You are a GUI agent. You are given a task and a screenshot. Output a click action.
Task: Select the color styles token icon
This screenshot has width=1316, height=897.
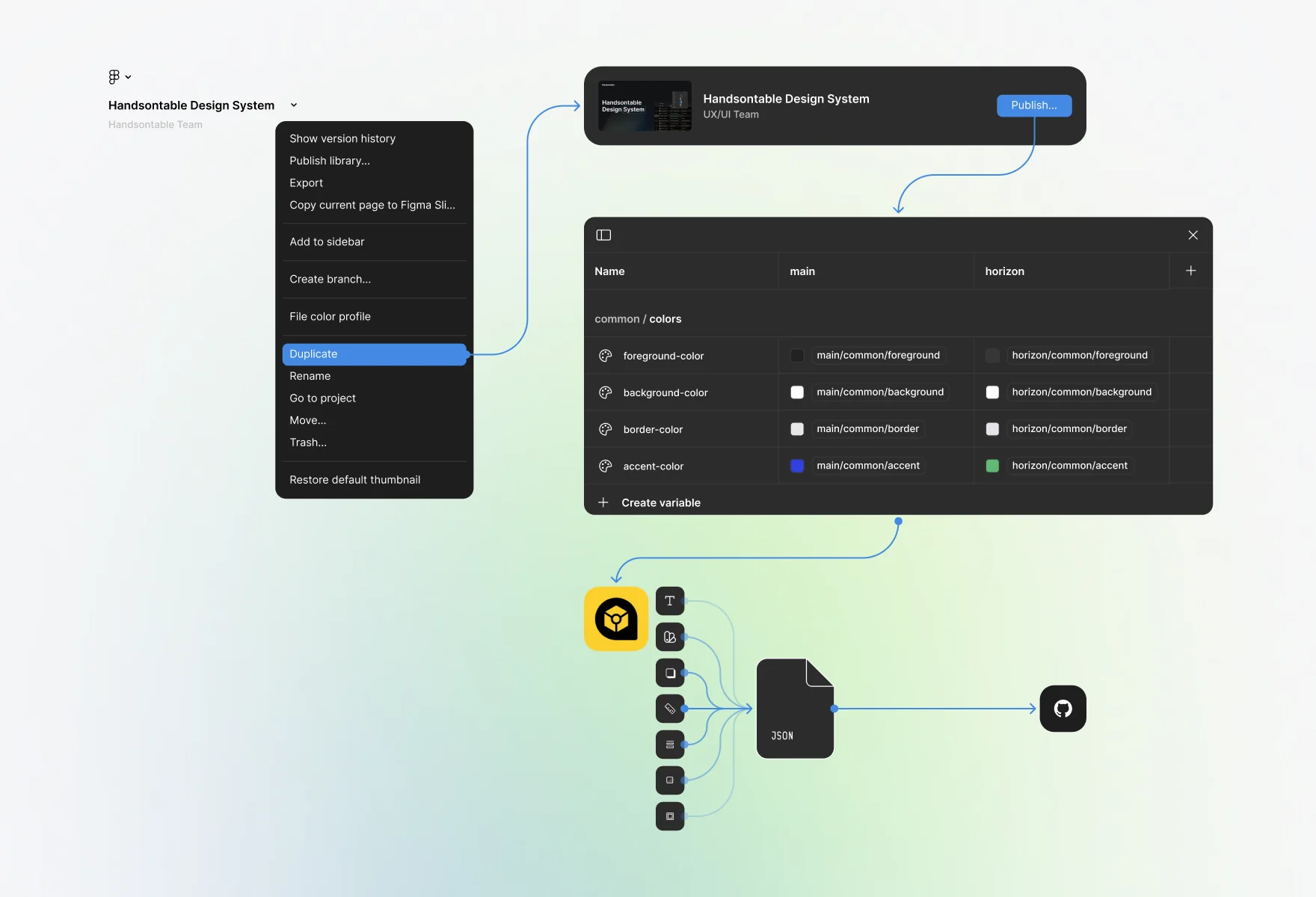(670, 637)
